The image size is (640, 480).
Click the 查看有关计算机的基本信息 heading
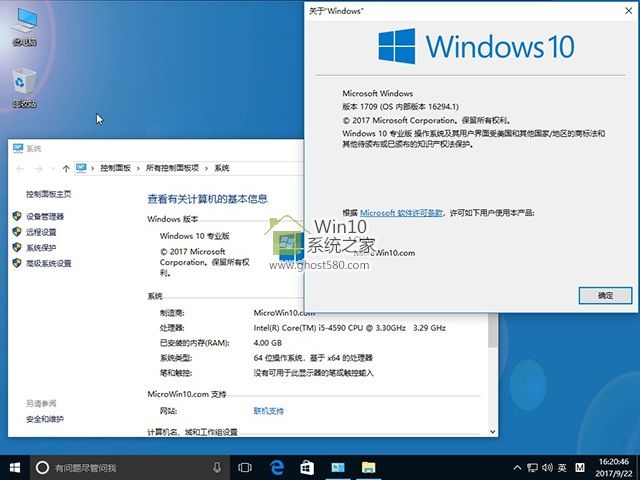(x=207, y=199)
